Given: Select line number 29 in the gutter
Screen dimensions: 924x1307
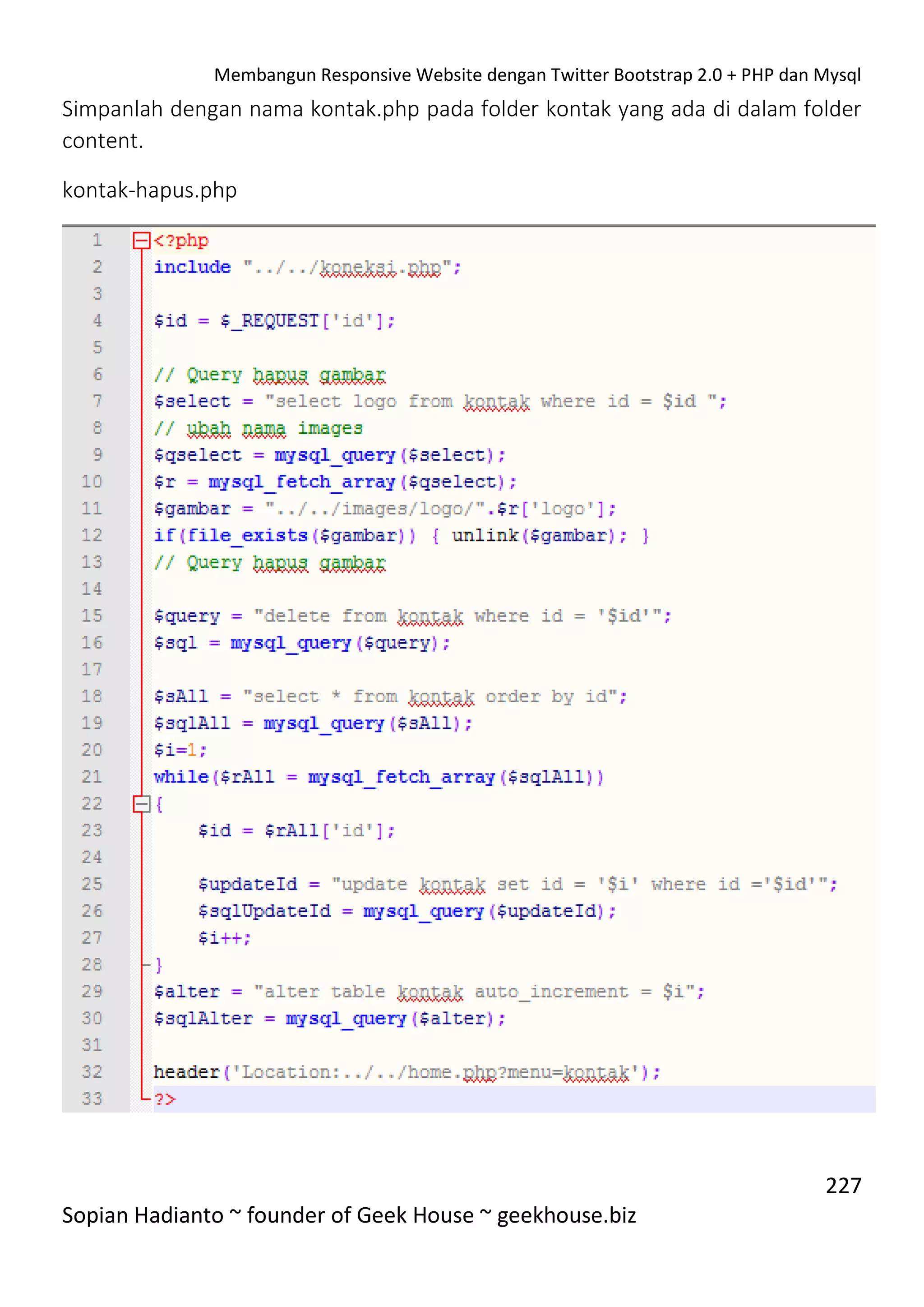Looking at the screenshot, I should (92, 992).
